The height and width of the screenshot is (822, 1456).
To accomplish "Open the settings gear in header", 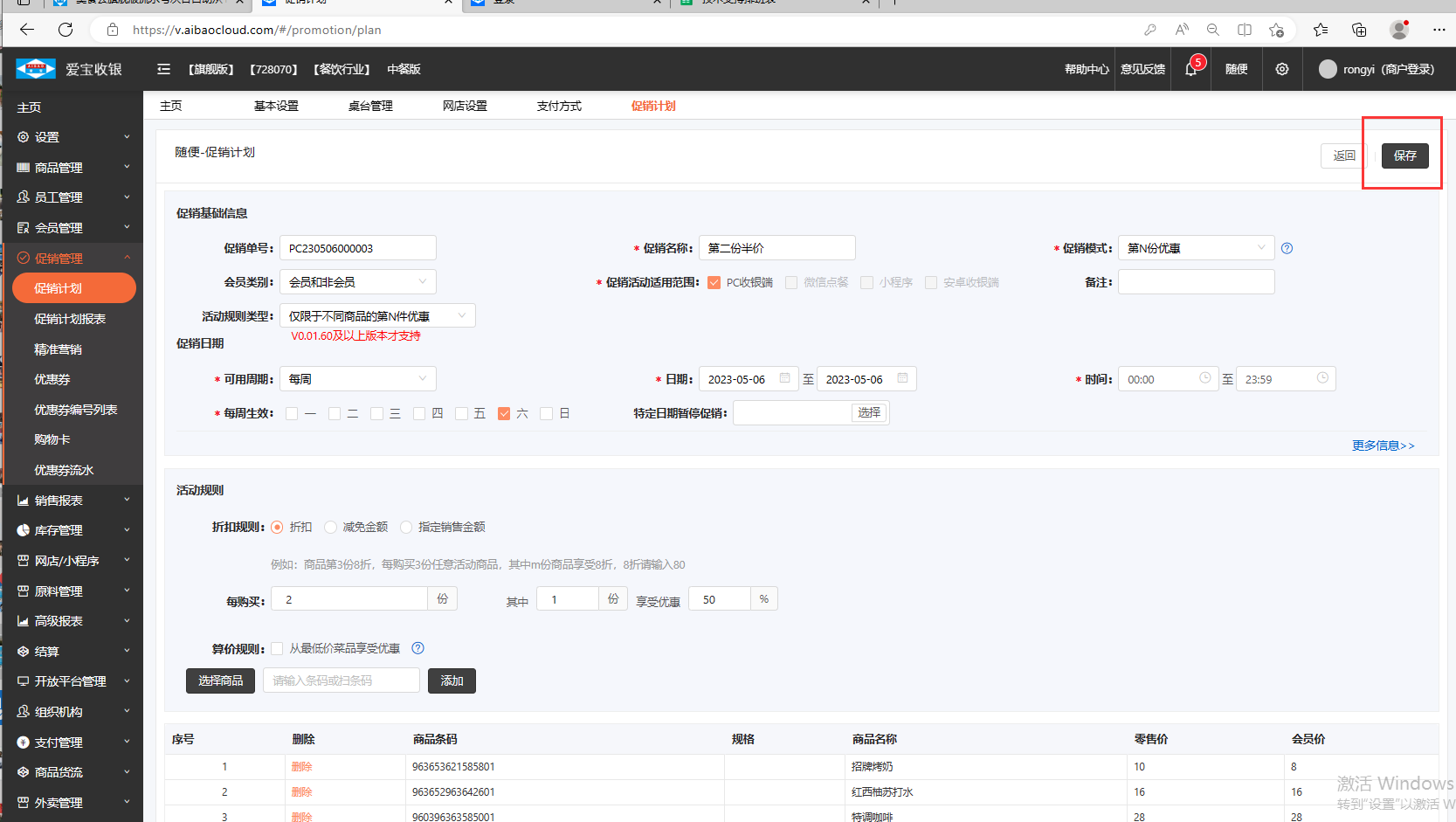I will (1281, 69).
